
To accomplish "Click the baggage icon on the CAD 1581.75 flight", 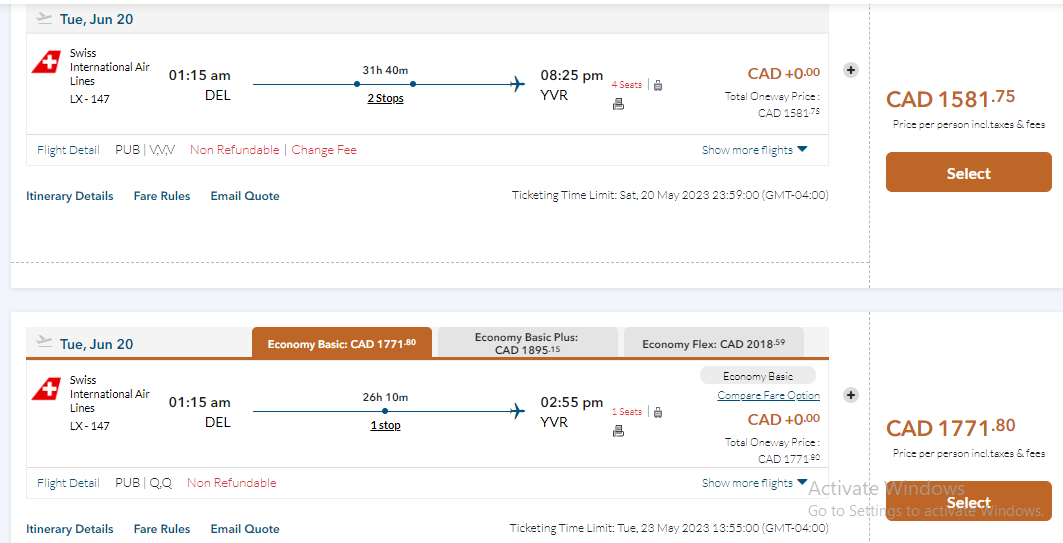I will tap(657, 85).
